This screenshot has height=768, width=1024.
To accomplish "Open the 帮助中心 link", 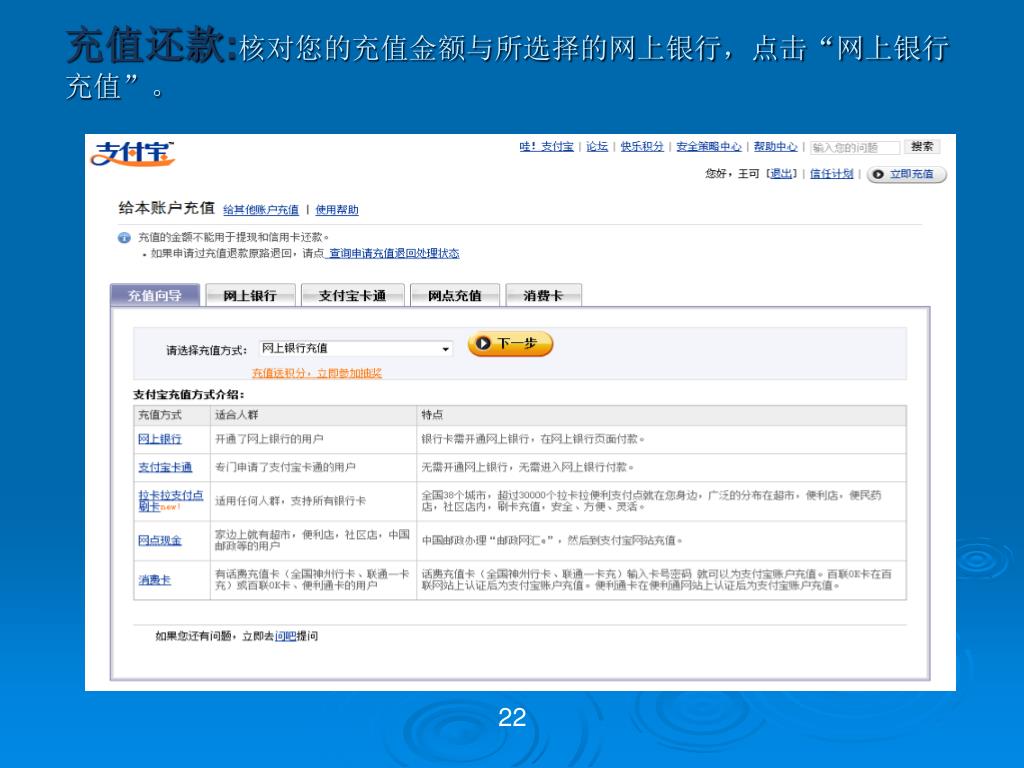I will pos(776,146).
